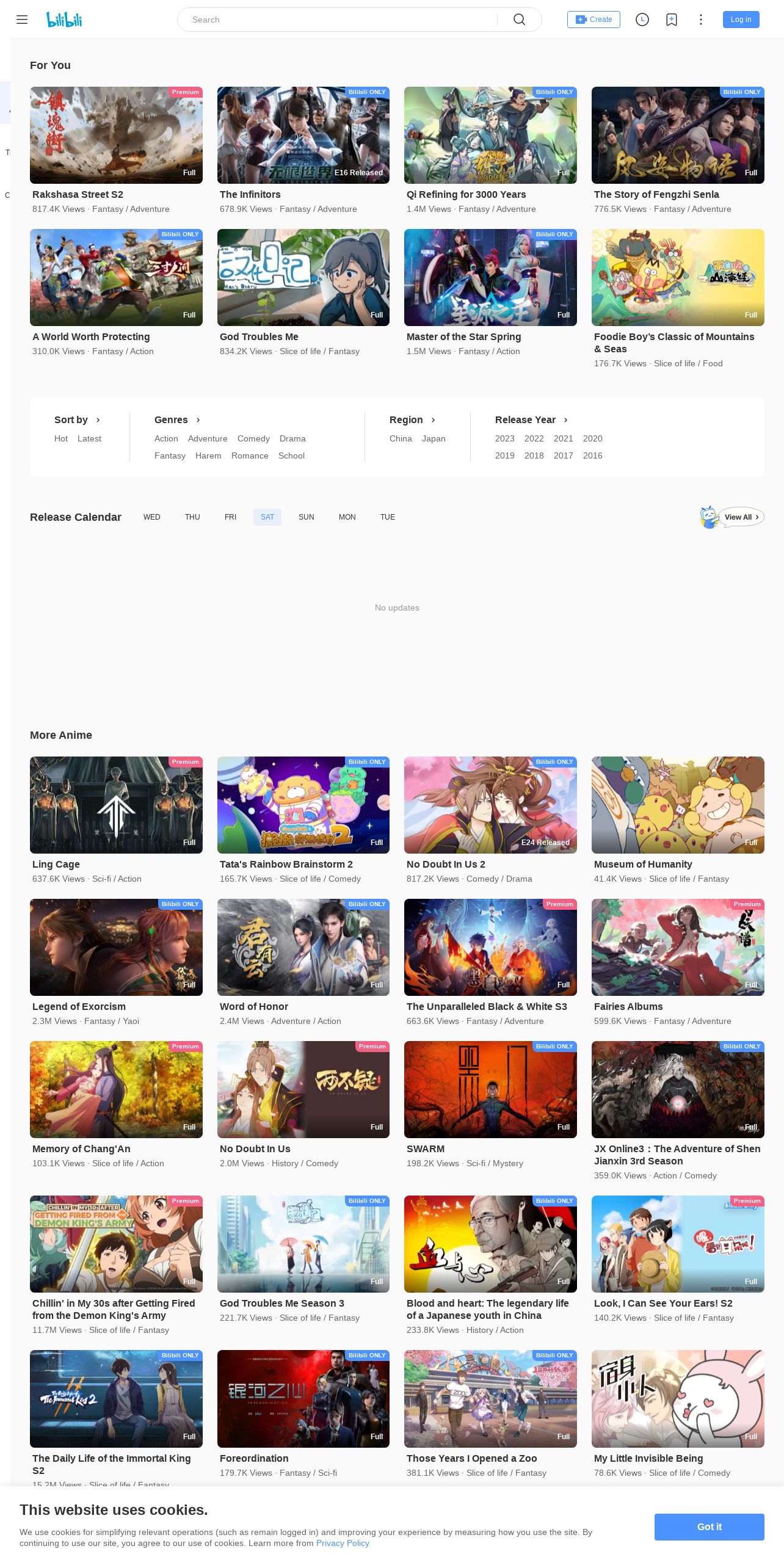Filter by release year 2016
The image size is (784, 1568).
pyautogui.click(x=593, y=456)
